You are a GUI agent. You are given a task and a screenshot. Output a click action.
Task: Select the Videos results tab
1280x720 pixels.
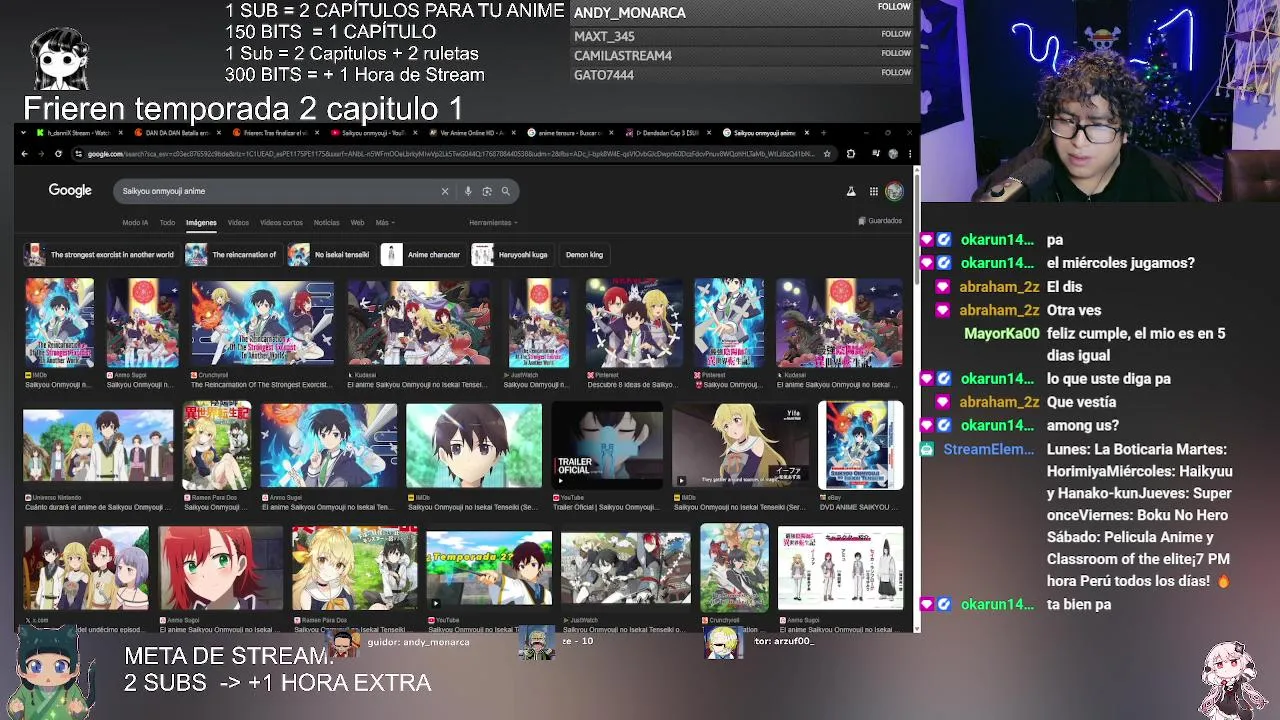click(x=238, y=223)
